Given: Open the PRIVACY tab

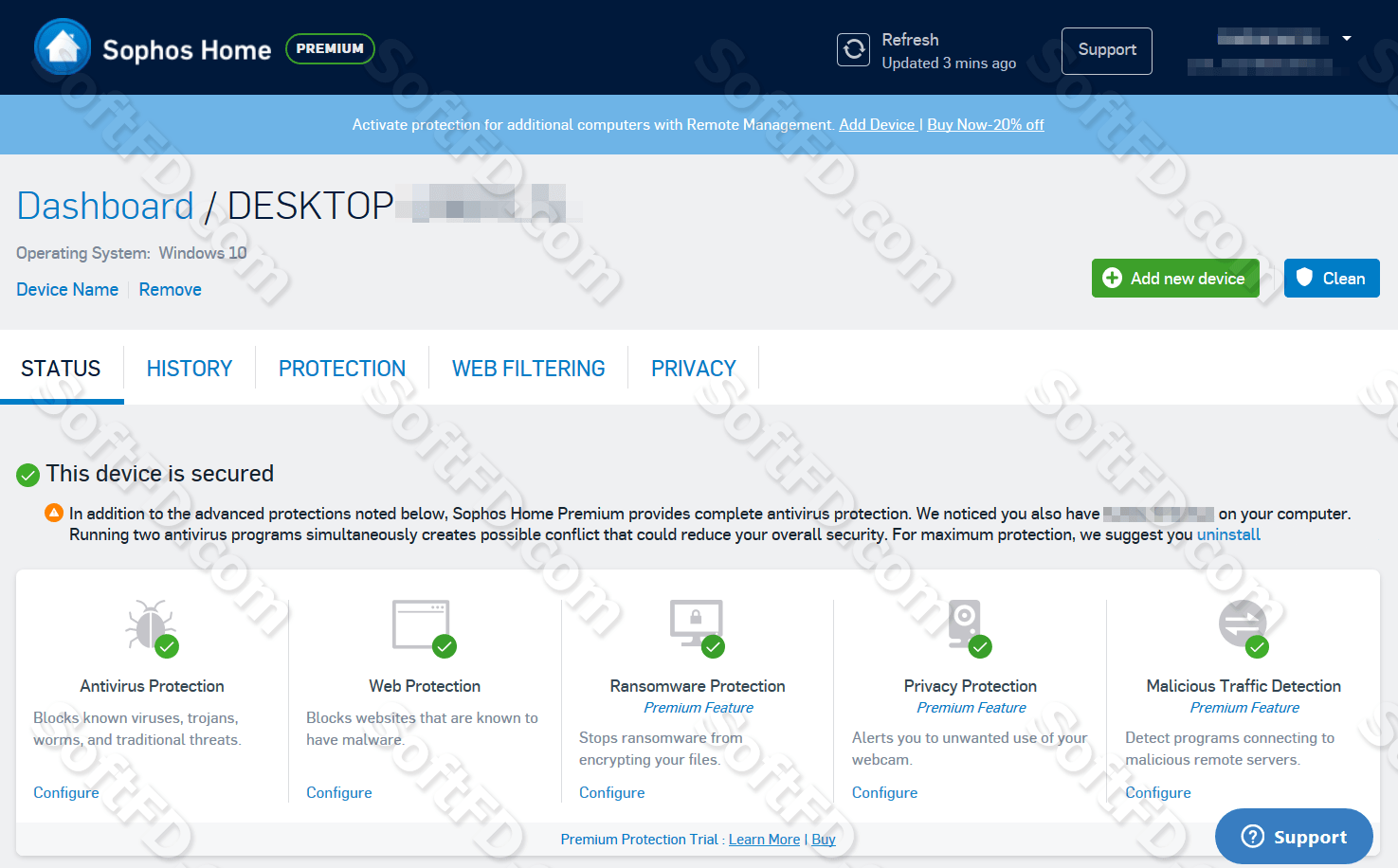Looking at the screenshot, I should tap(694, 369).
